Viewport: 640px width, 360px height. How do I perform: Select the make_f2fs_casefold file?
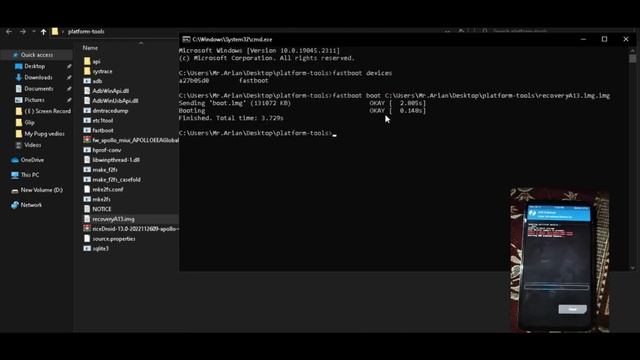coord(116,180)
